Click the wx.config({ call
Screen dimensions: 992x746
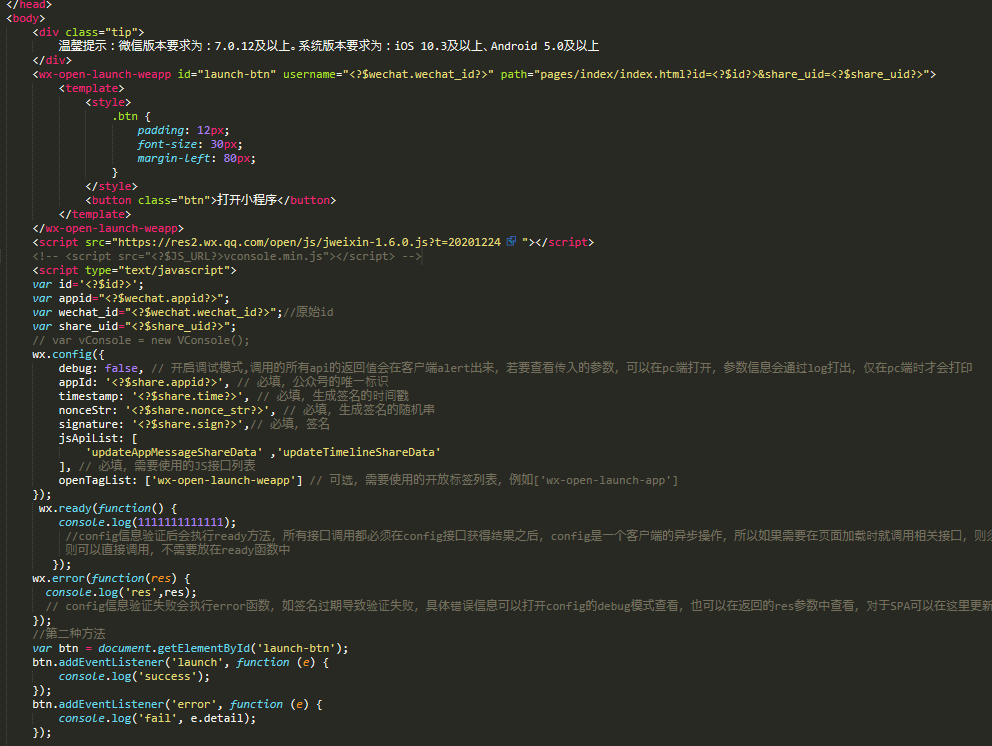pyautogui.click(x=68, y=354)
